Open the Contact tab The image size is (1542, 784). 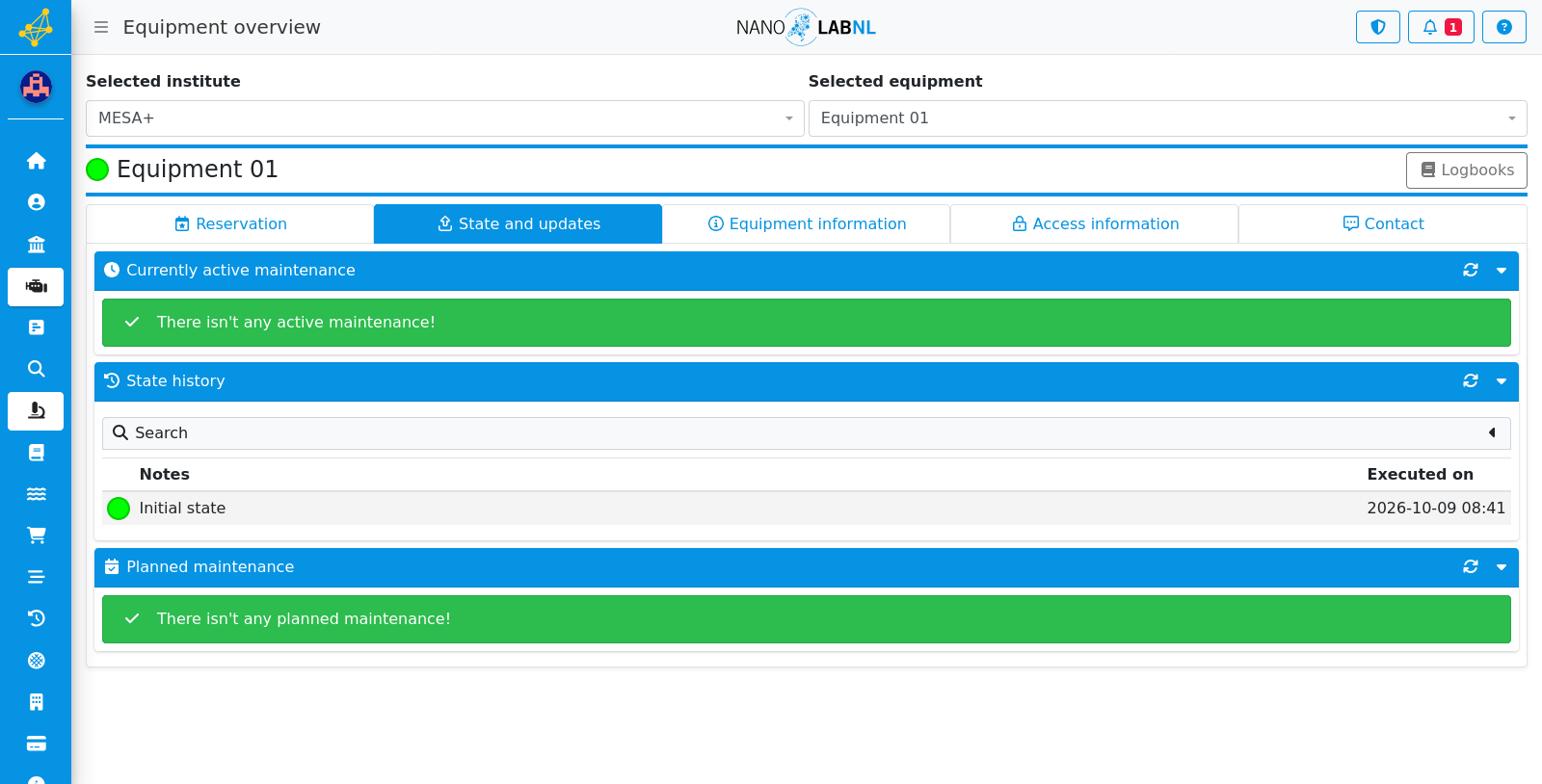[x=1383, y=223]
